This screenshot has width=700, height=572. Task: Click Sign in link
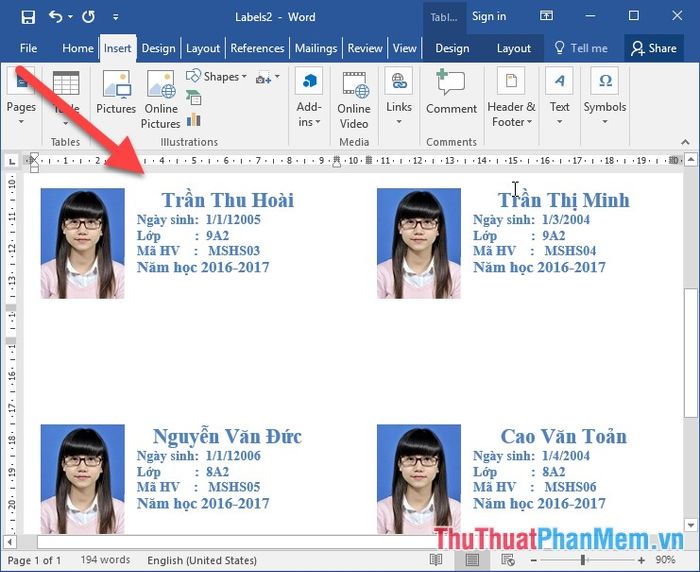(x=489, y=17)
